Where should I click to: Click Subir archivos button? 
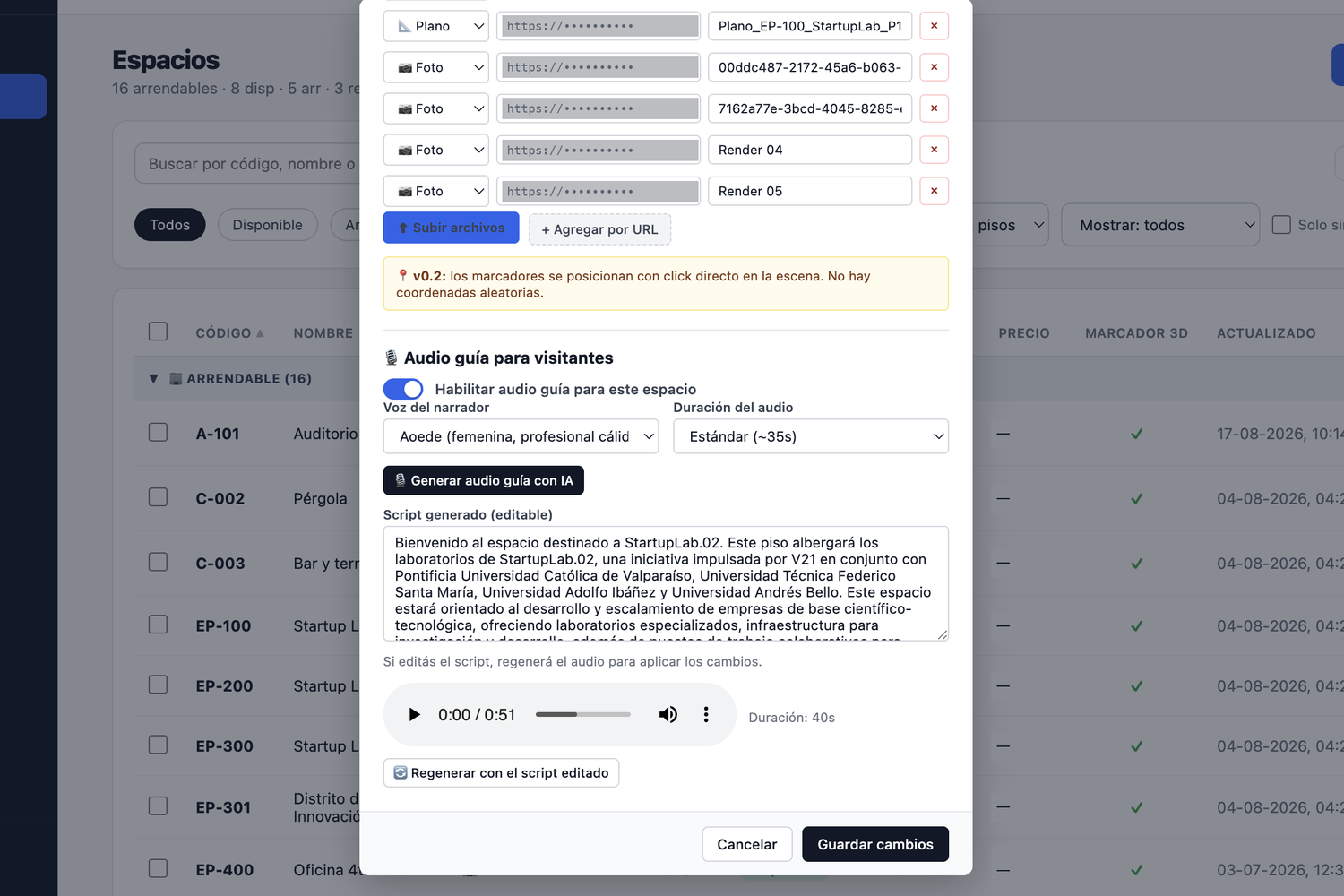tap(451, 228)
